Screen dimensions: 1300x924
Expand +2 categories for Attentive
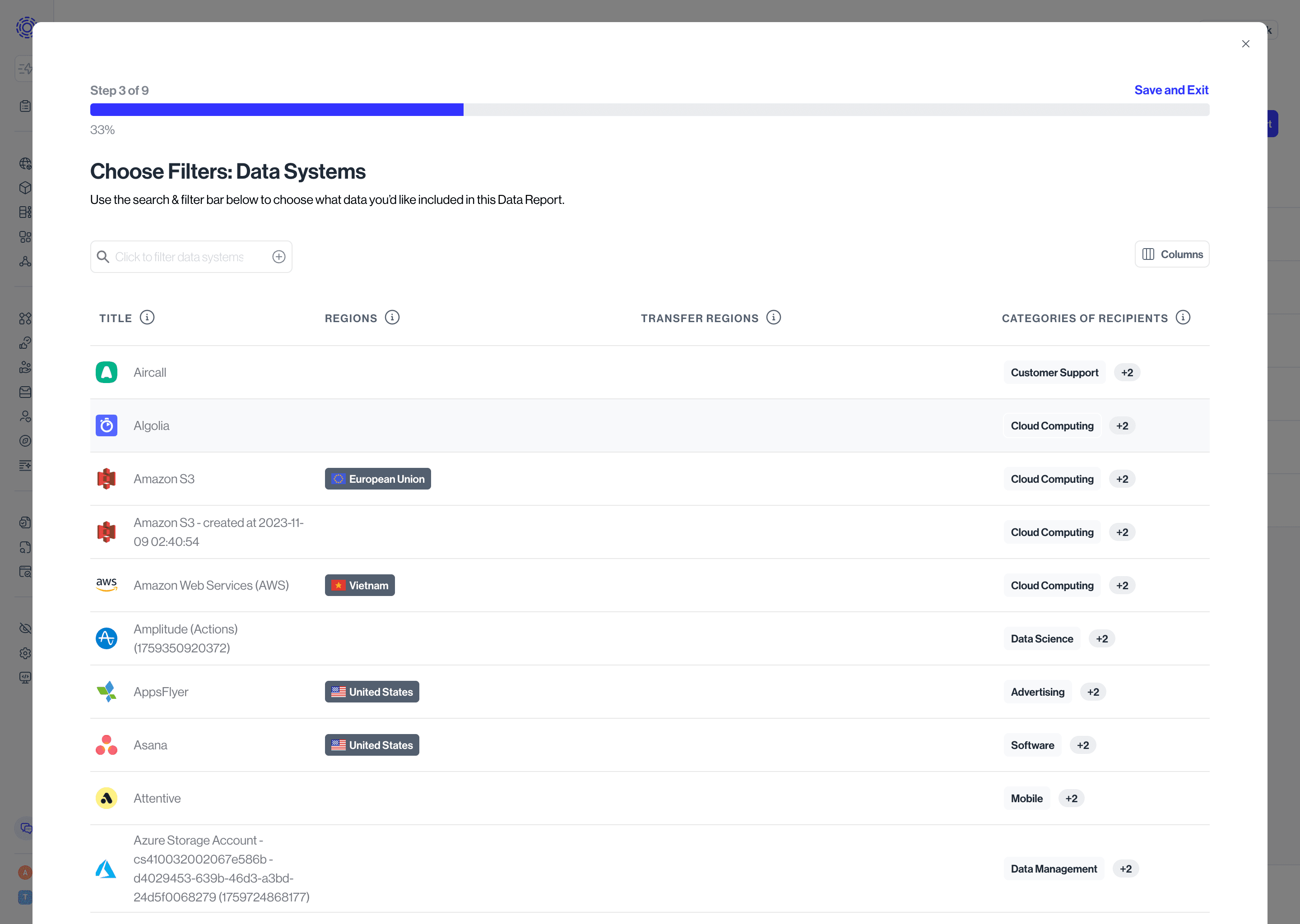coord(1071,798)
